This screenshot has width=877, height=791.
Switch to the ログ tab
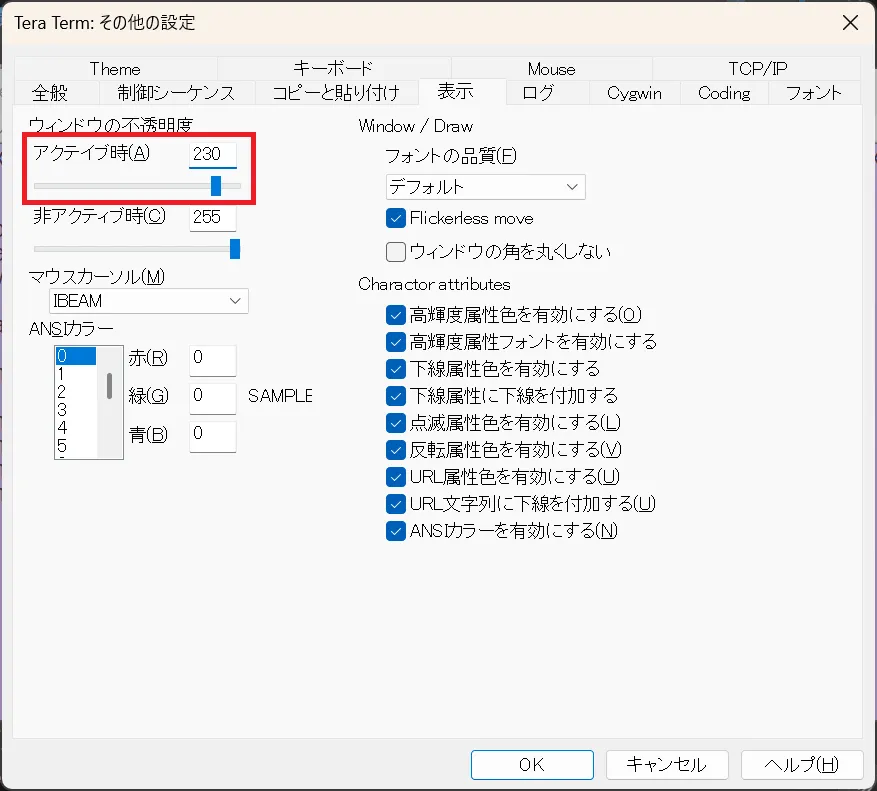(543, 93)
